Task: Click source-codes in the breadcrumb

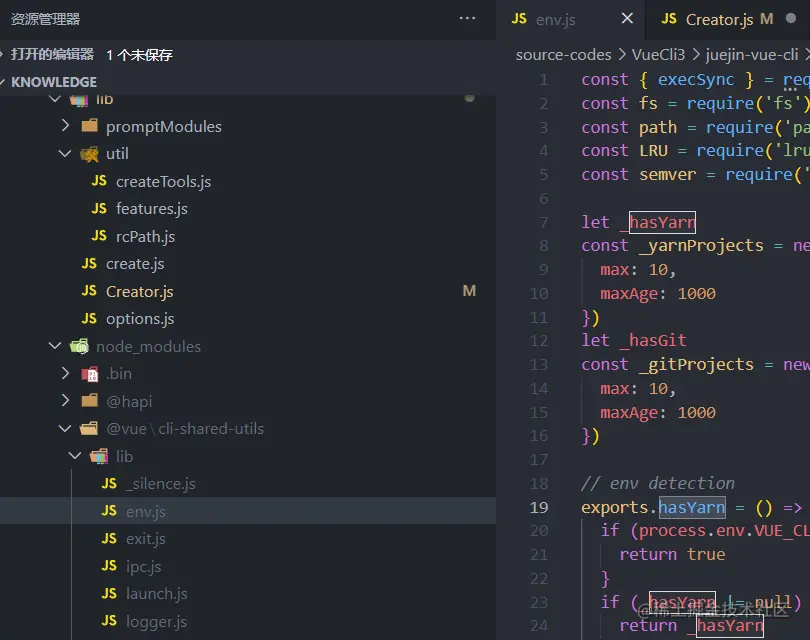Action: coord(563,54)
